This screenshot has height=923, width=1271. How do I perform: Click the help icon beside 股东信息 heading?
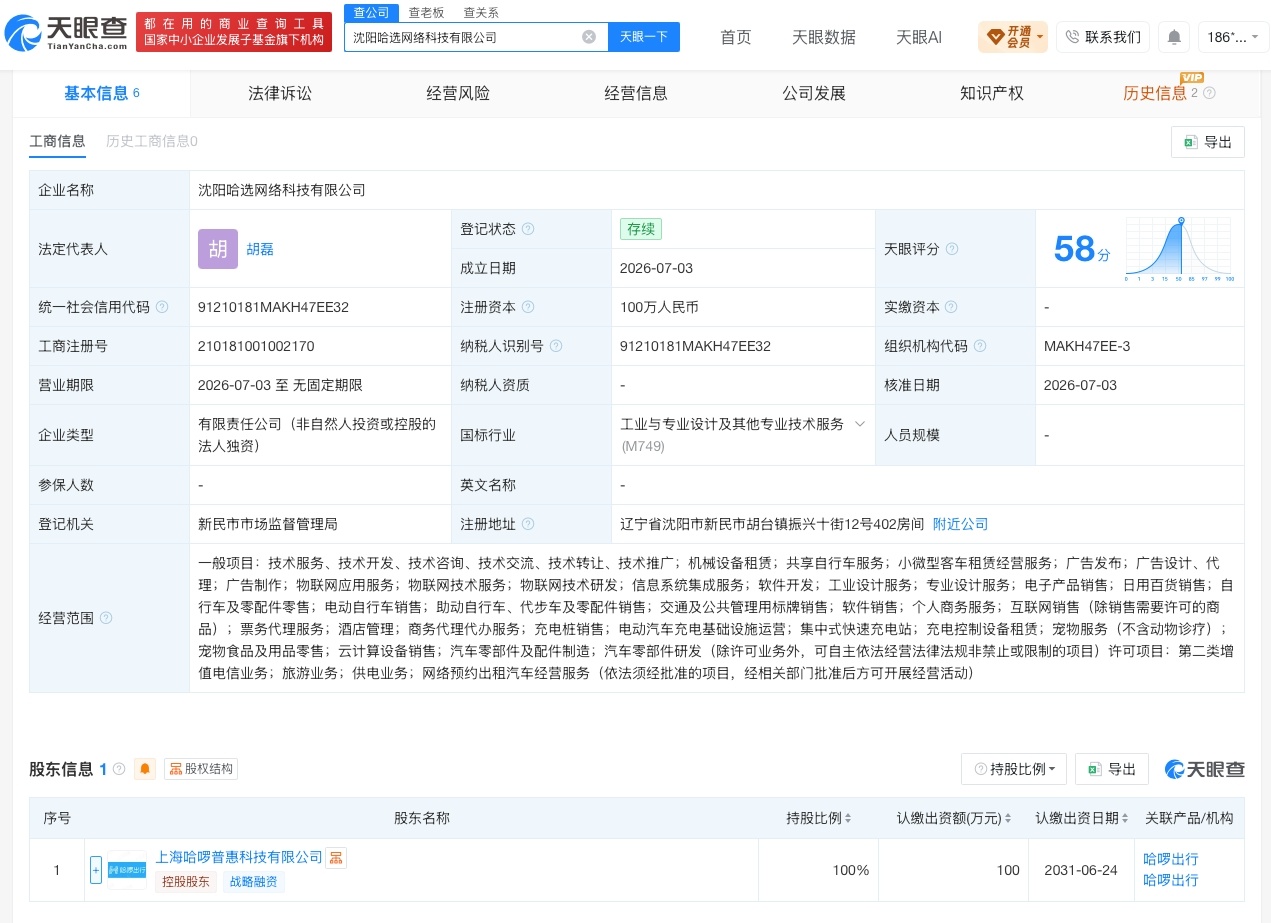[x=119, y=769]
